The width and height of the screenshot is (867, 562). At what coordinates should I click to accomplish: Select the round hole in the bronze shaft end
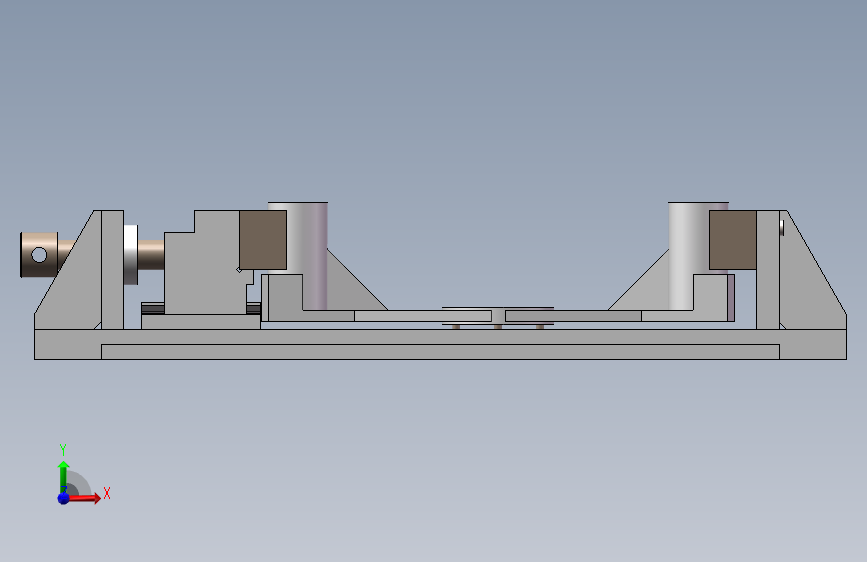click(39, 255)
